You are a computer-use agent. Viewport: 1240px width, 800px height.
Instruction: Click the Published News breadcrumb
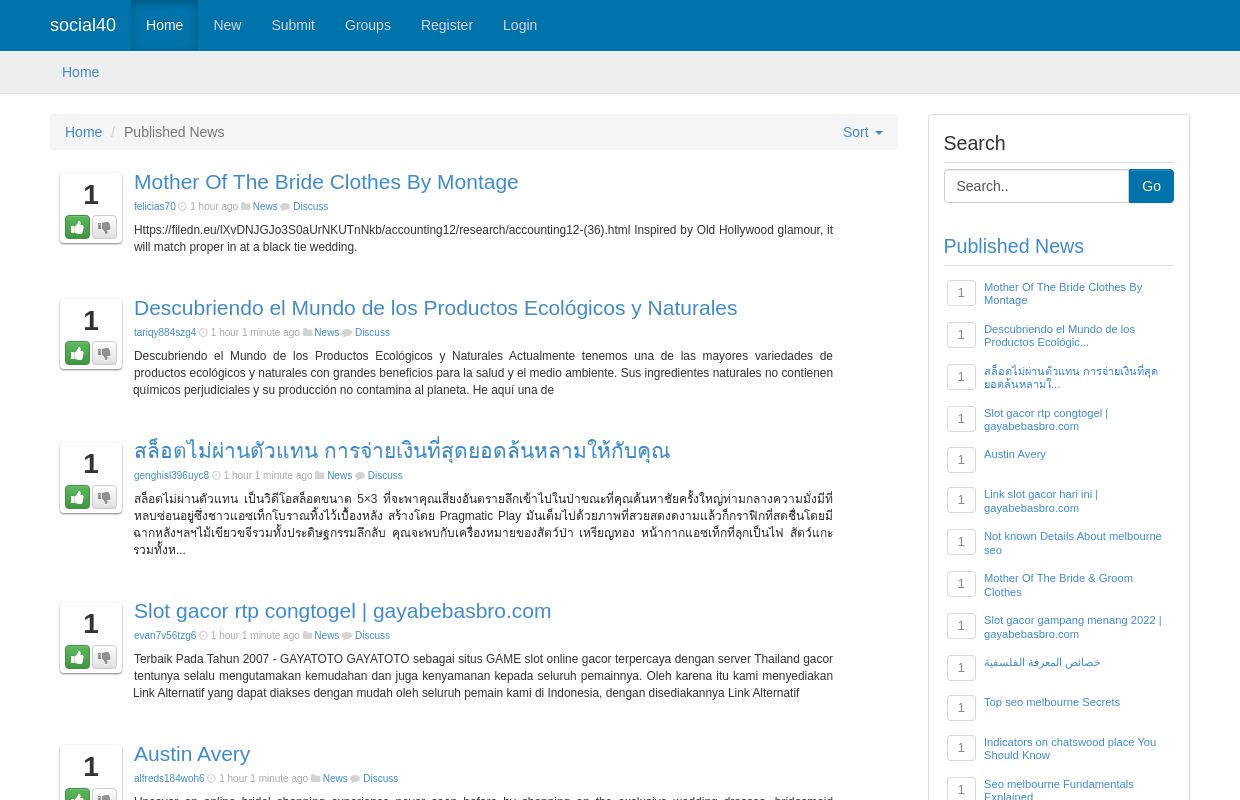(x=174, y=132)
